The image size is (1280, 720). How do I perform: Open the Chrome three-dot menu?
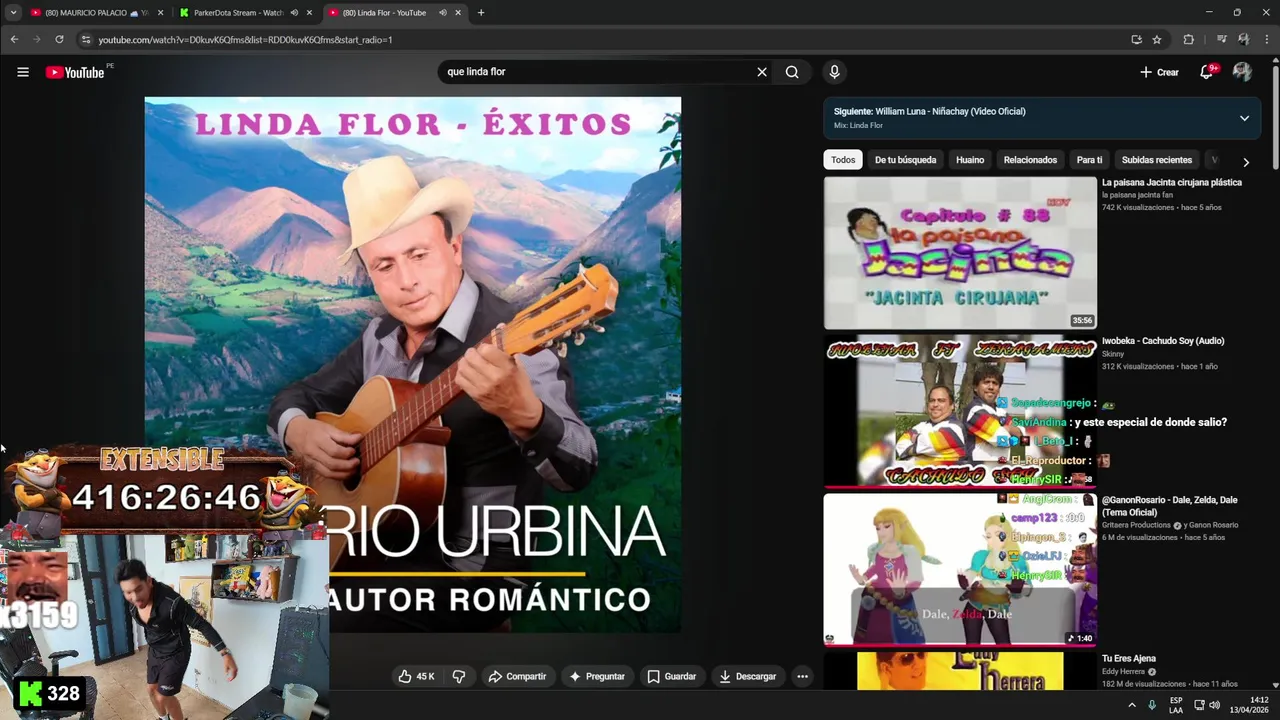pyautogui.click(x=1266, y=40)
